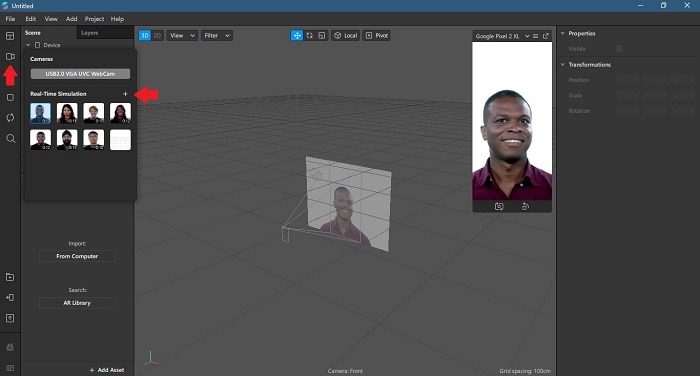Select the scale manipulator tool
The width and height of the screenshot is (700, 376).
tap(322, 35)
